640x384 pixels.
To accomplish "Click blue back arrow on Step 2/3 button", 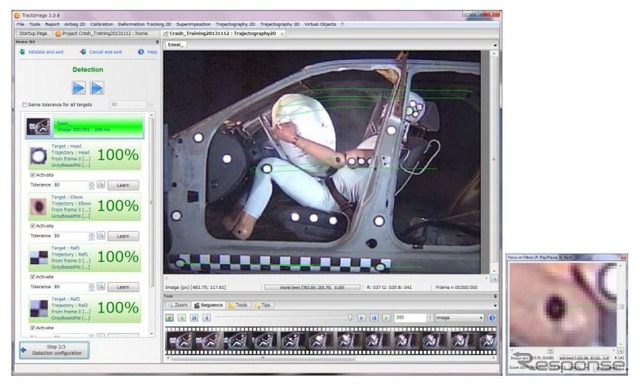I will click(x=24, y=350).
